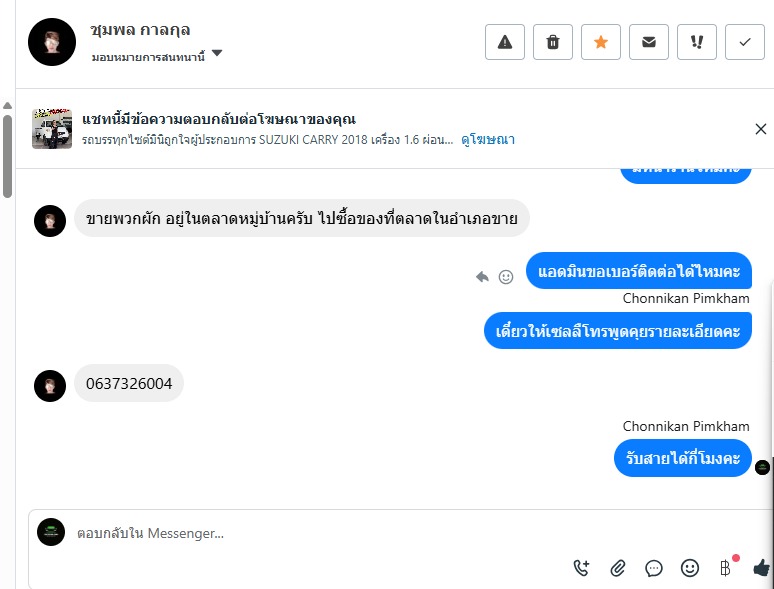The width and height of the screenshot is (774, 589).
Task: Mark conversation done with checkmark button
Action: [745, 42]
